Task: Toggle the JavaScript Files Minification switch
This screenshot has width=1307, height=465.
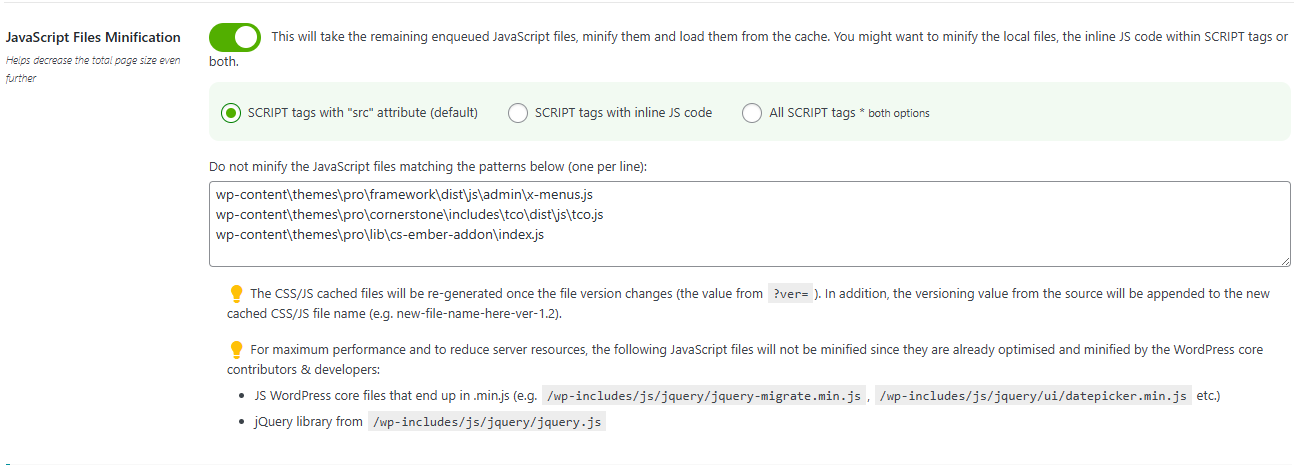Action: (x=234, y=38)
